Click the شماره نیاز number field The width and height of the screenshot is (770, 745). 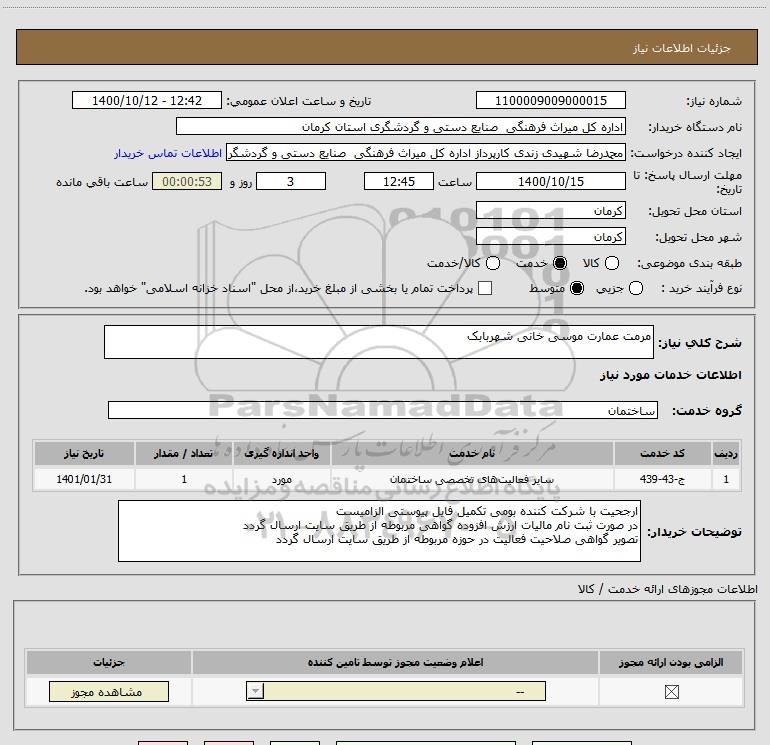(550, 100)
